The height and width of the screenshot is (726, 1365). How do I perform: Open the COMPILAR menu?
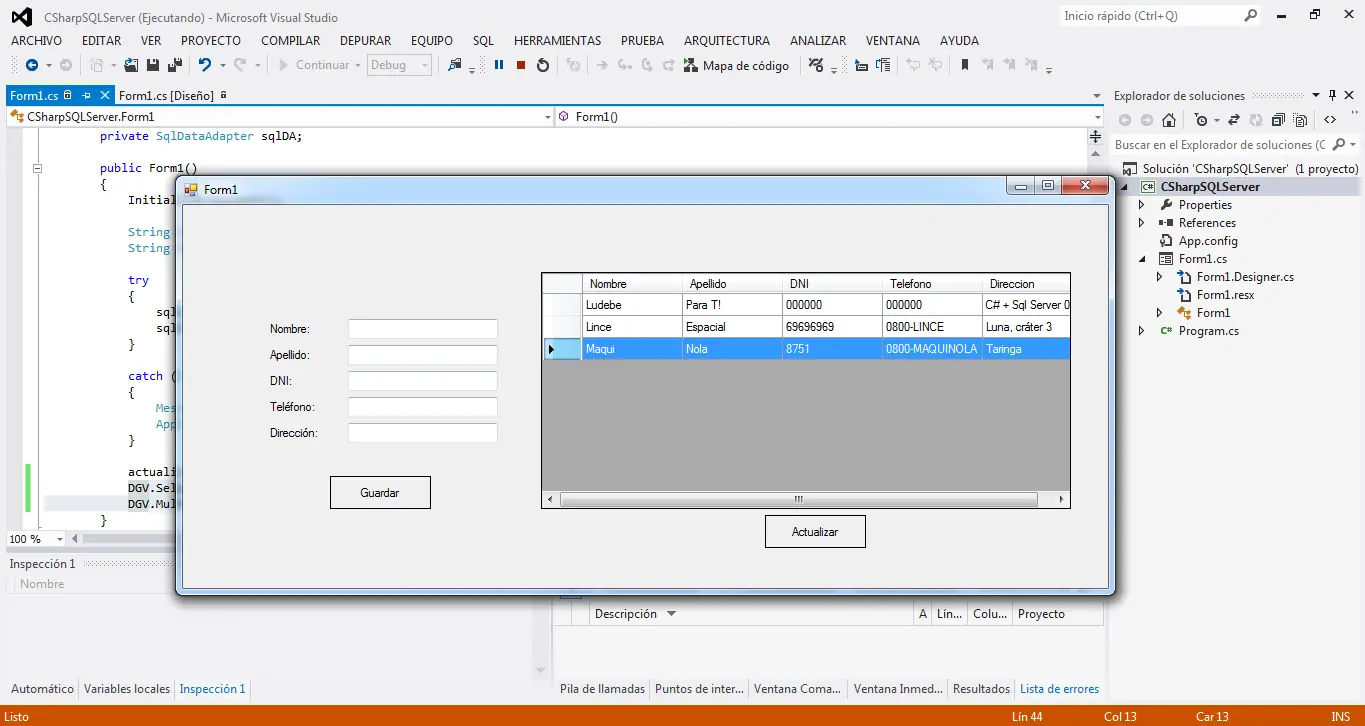(291, 41)
